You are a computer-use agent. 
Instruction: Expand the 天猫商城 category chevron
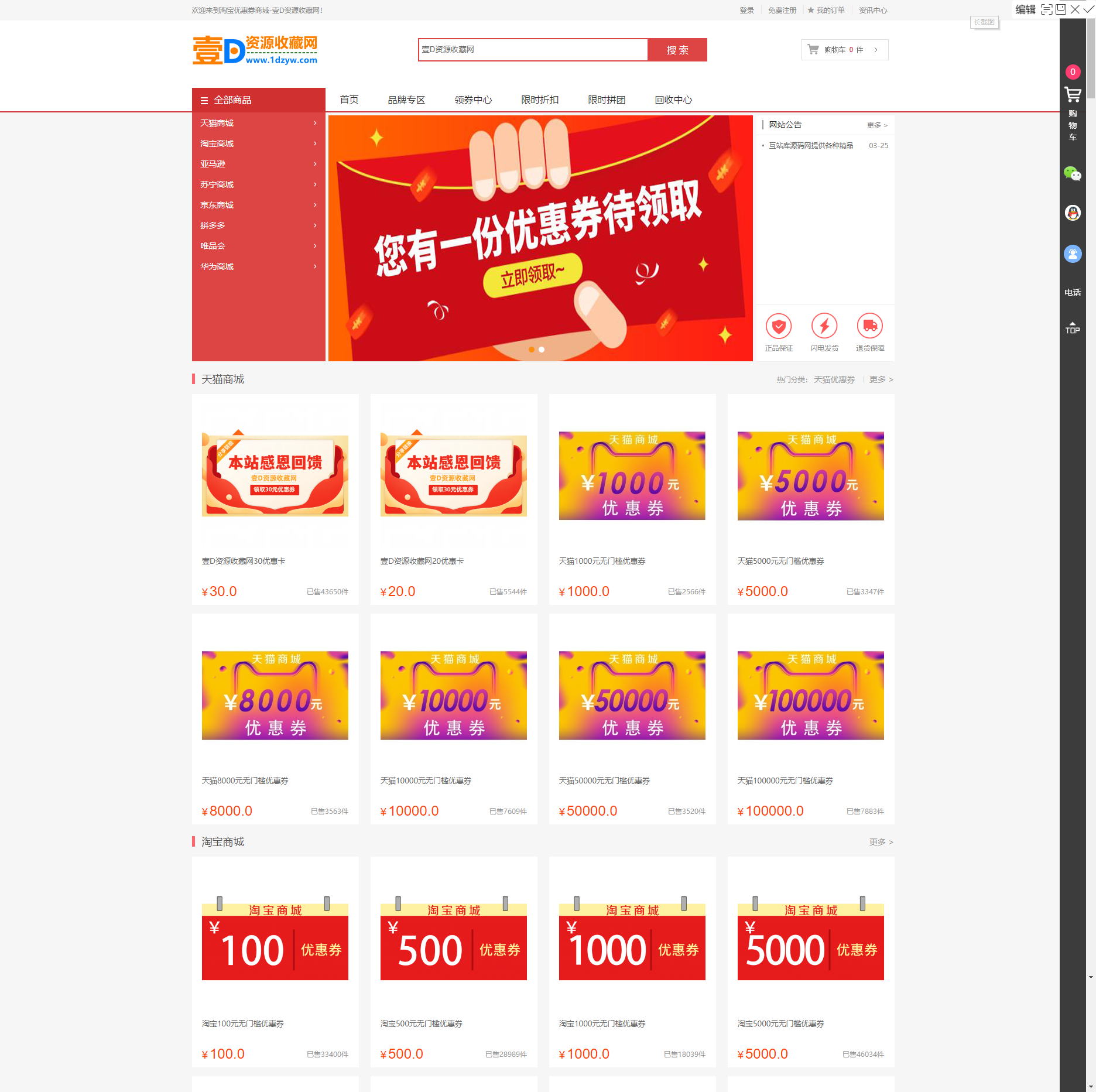314,123
